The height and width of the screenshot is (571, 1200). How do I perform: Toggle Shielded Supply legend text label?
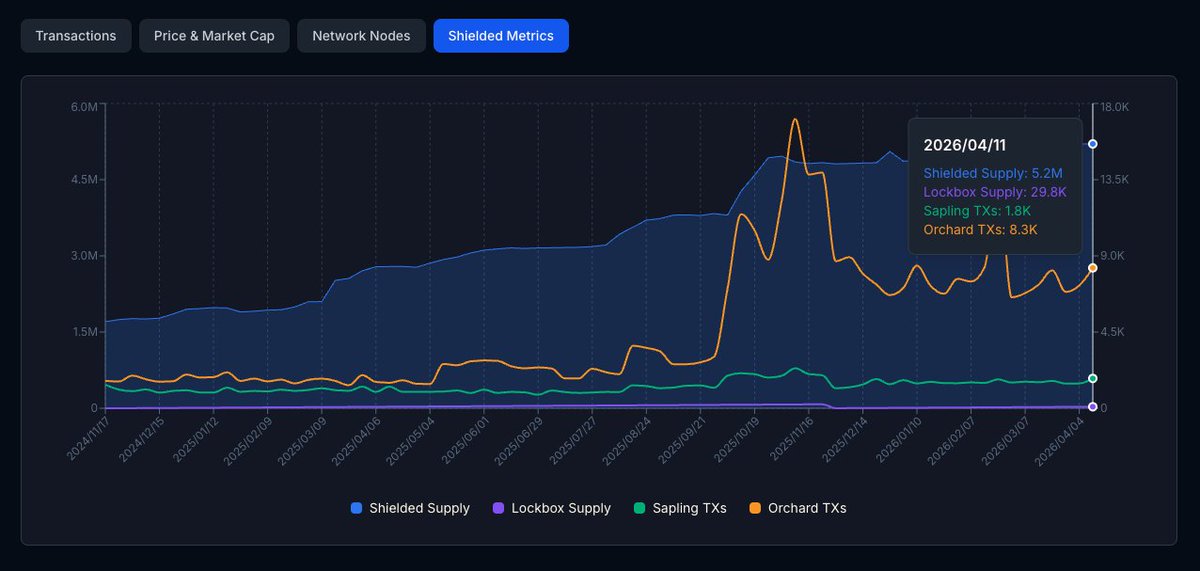[419, 508]
